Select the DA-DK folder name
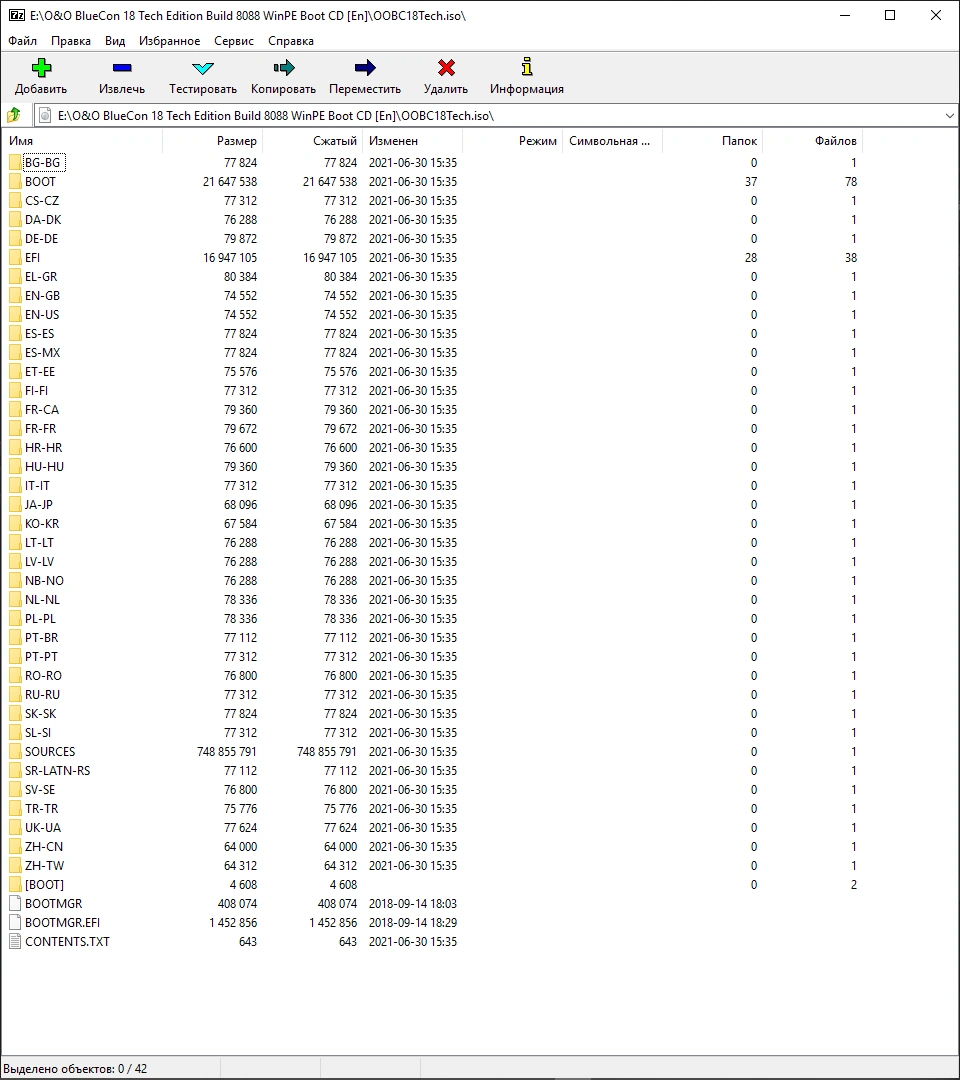The width and height of the screenshot is (960, 1080). 43,220
